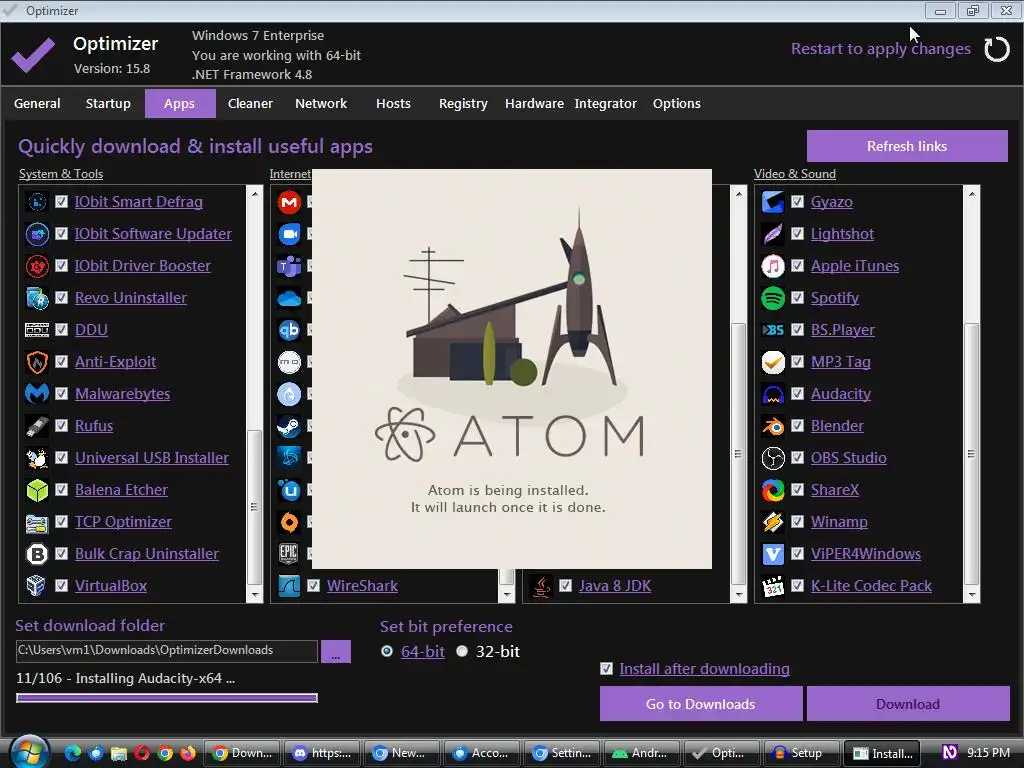The image size is (1024, 768).
Task: Click the OBS Studio icon
Action: pos(773,458)
